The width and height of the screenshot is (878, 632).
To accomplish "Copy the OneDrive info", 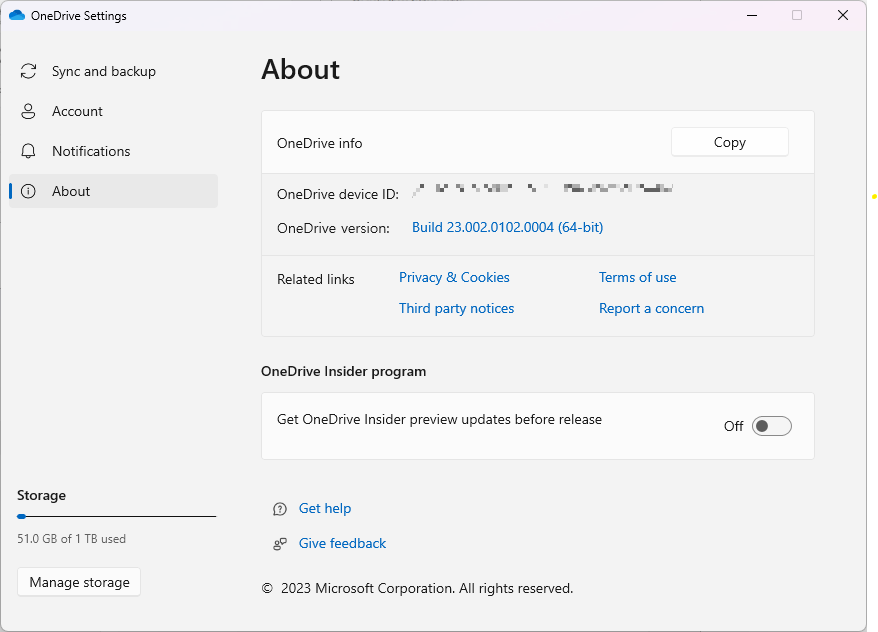I will [x=730, y=142].
